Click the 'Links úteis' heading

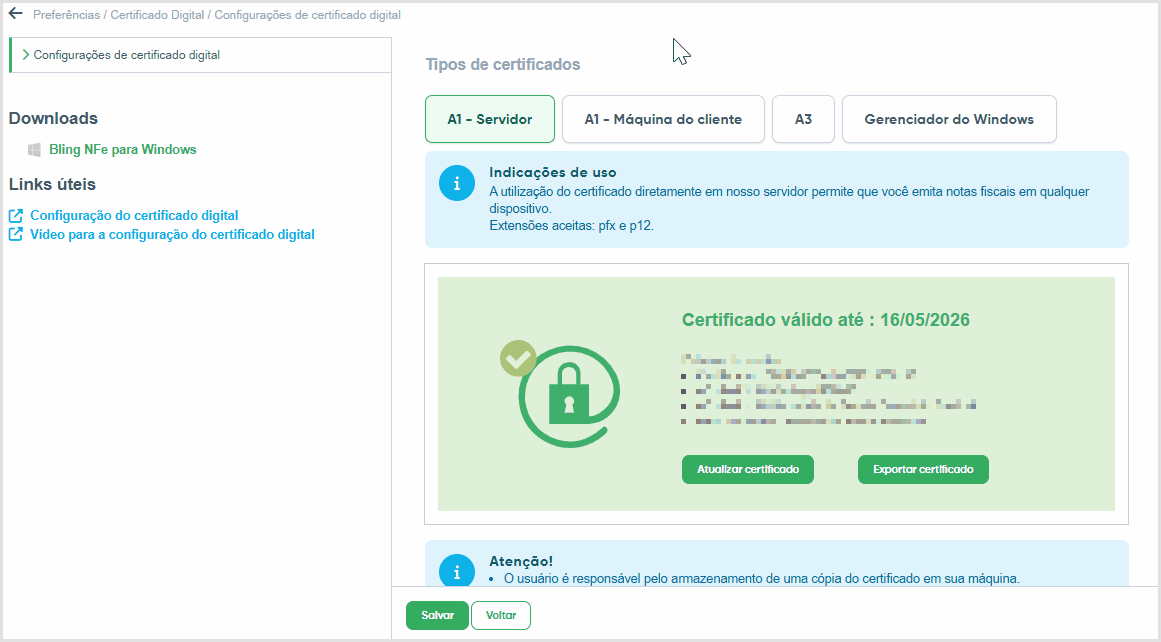click(x=53, y=184)
